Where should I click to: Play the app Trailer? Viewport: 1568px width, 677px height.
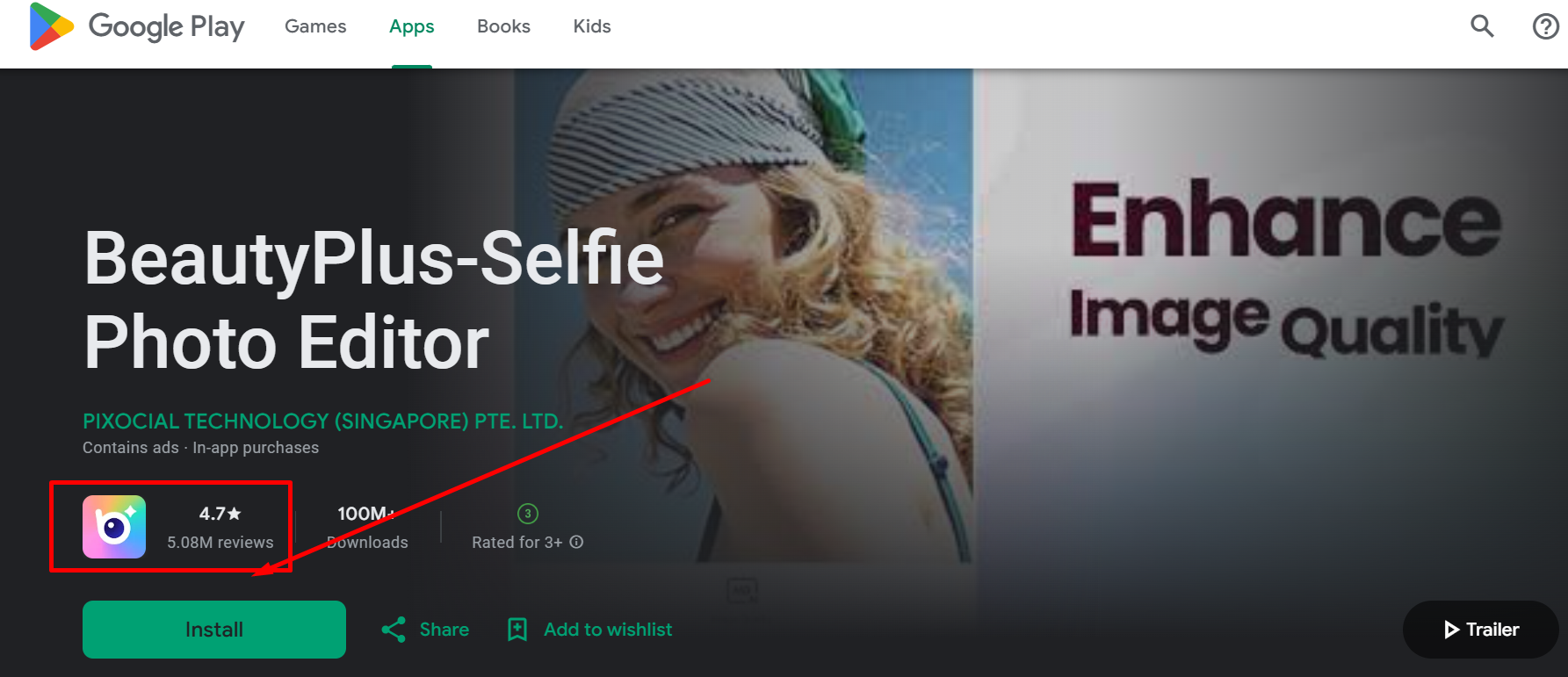pos(1481,630)
